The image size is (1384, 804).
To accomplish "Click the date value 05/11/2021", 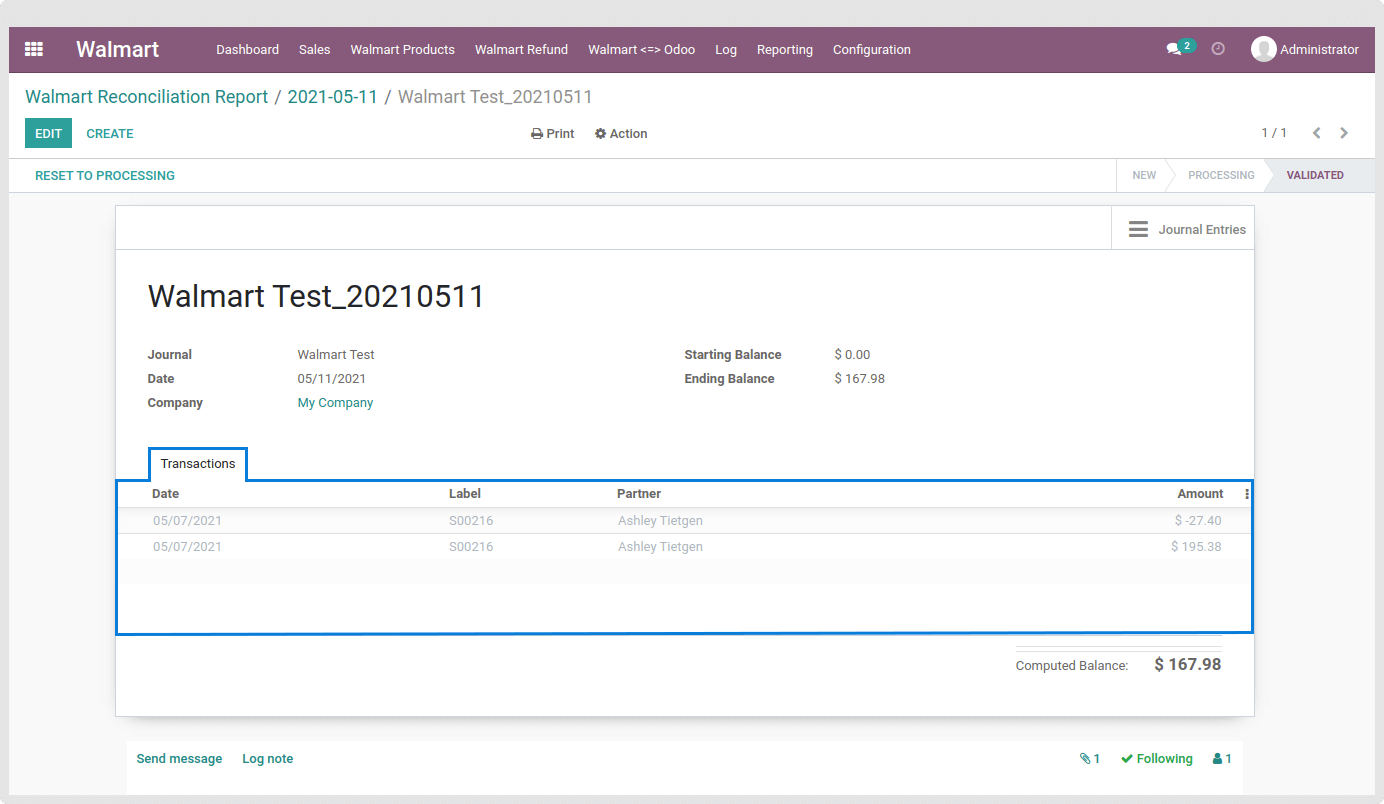I will click(332, 379).
